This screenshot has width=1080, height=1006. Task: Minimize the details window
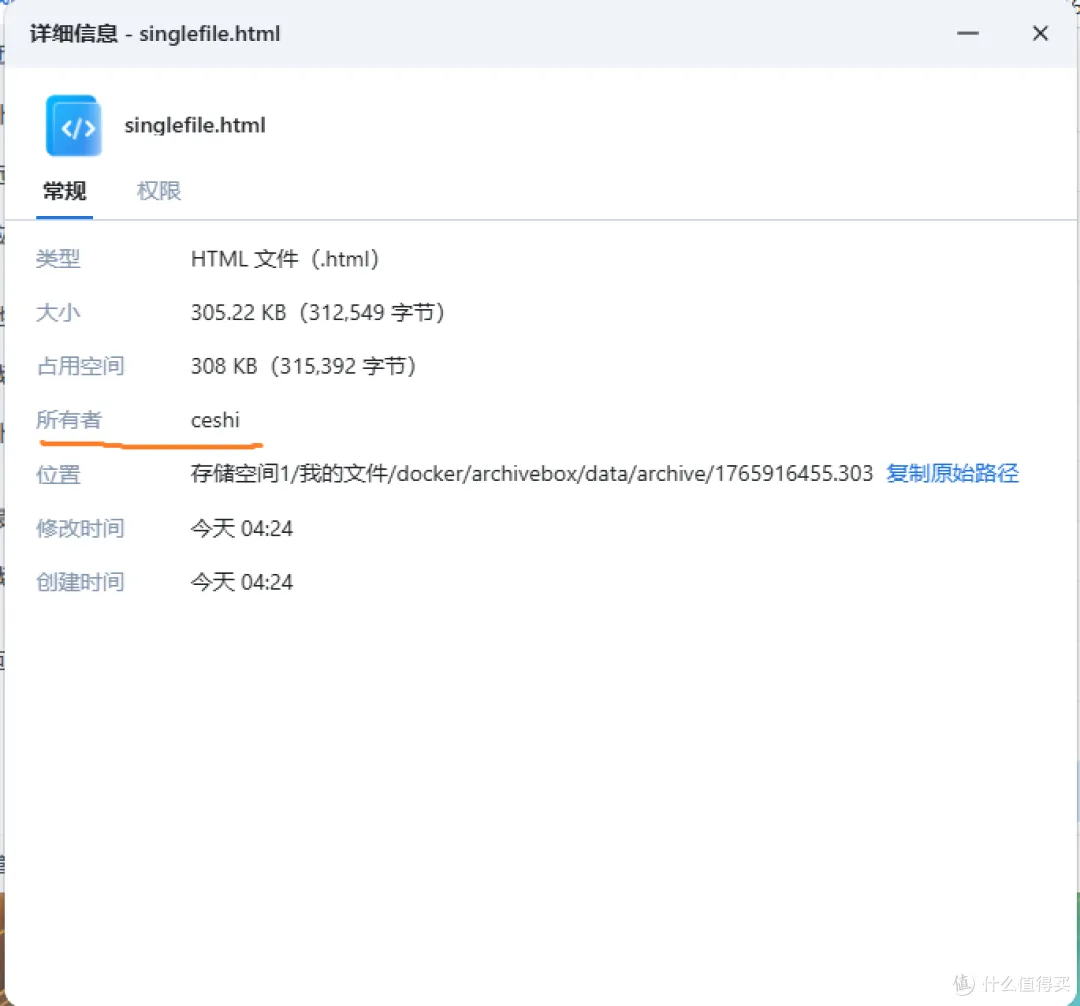click(967, 33)
